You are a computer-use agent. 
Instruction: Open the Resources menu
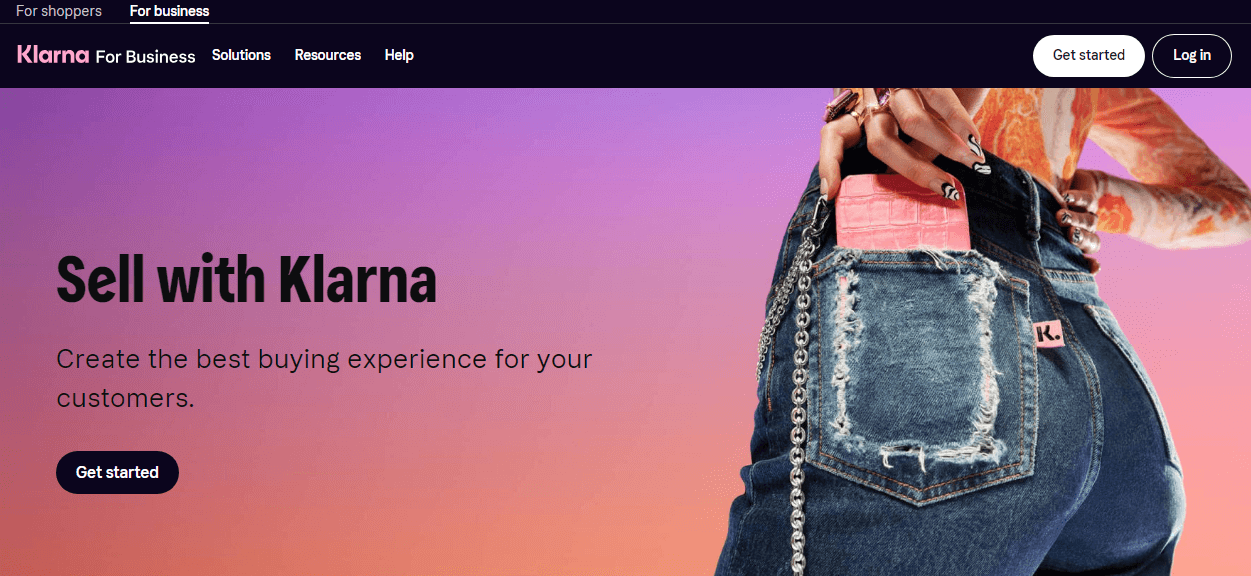click(x=327, y=55)
